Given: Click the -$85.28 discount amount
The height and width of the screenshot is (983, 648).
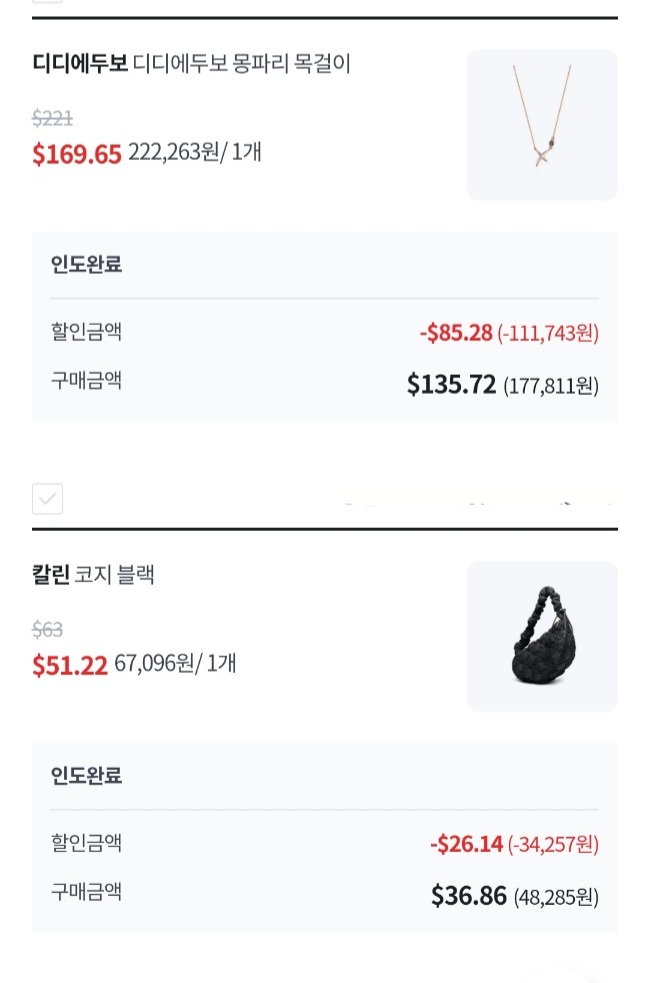Looking at the screenshot, I should (x=456, y=333).
